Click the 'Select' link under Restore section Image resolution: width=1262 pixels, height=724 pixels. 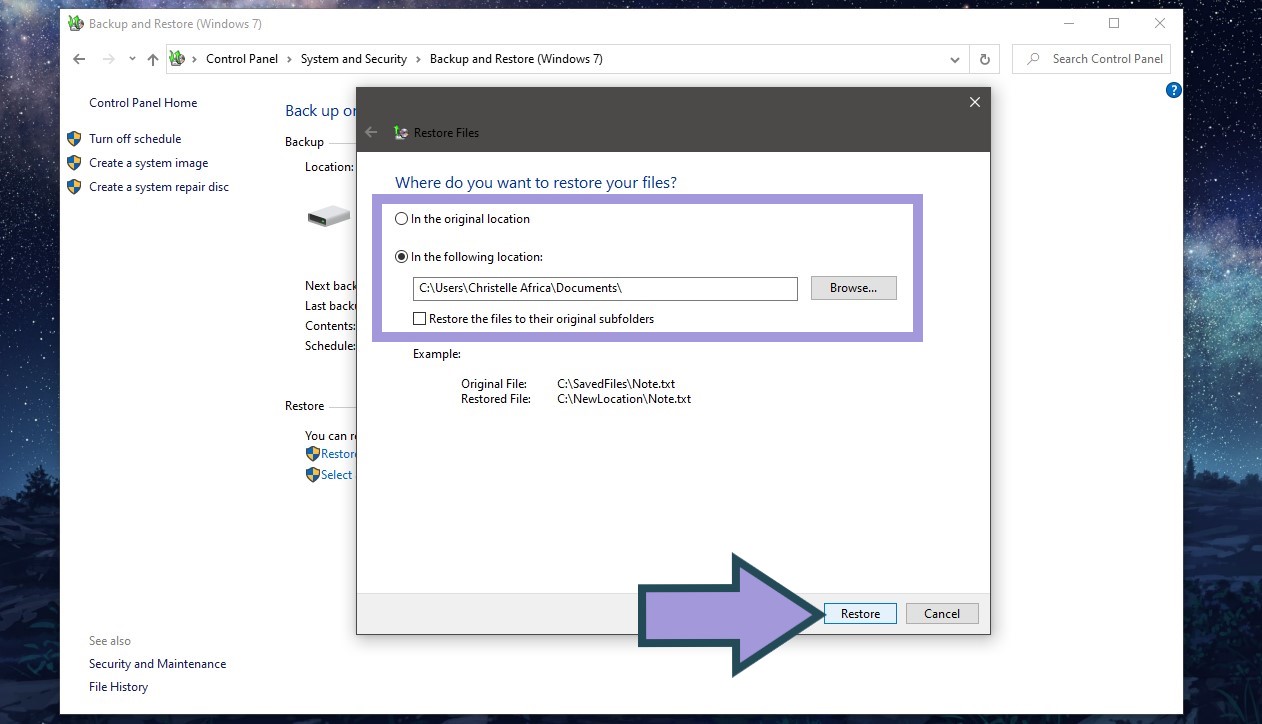337,475
